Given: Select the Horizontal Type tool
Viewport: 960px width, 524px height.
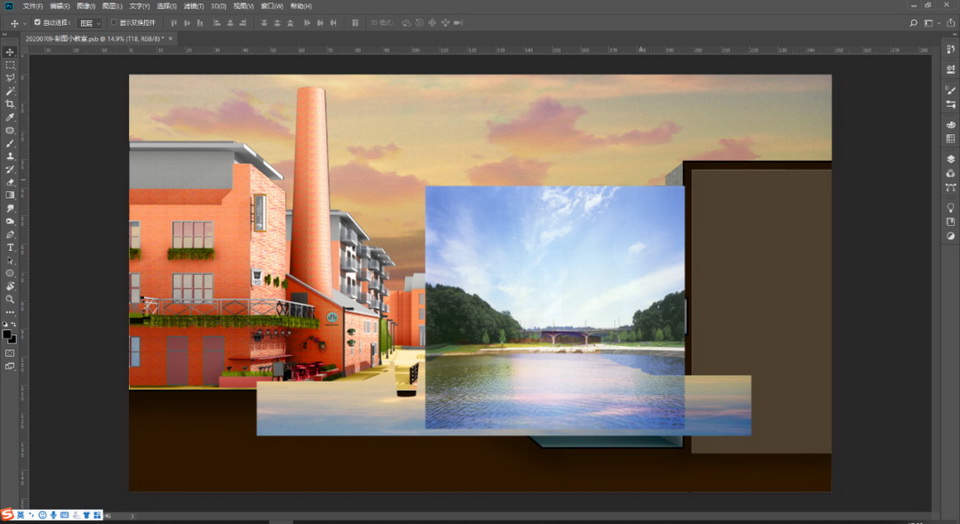Looking at the screenshot, I should [x=10, y=247].
